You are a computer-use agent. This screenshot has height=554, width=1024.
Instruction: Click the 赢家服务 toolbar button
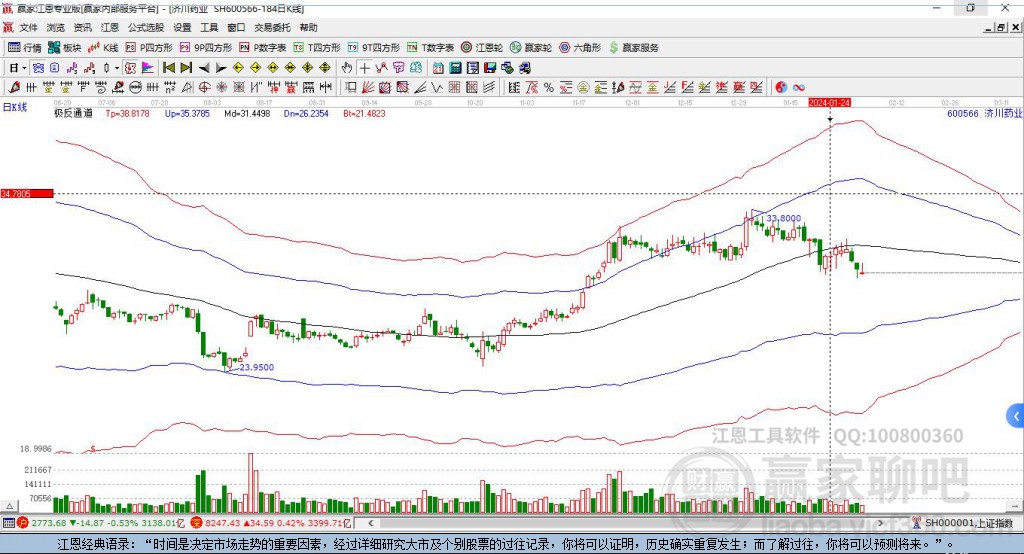point(633,48)
